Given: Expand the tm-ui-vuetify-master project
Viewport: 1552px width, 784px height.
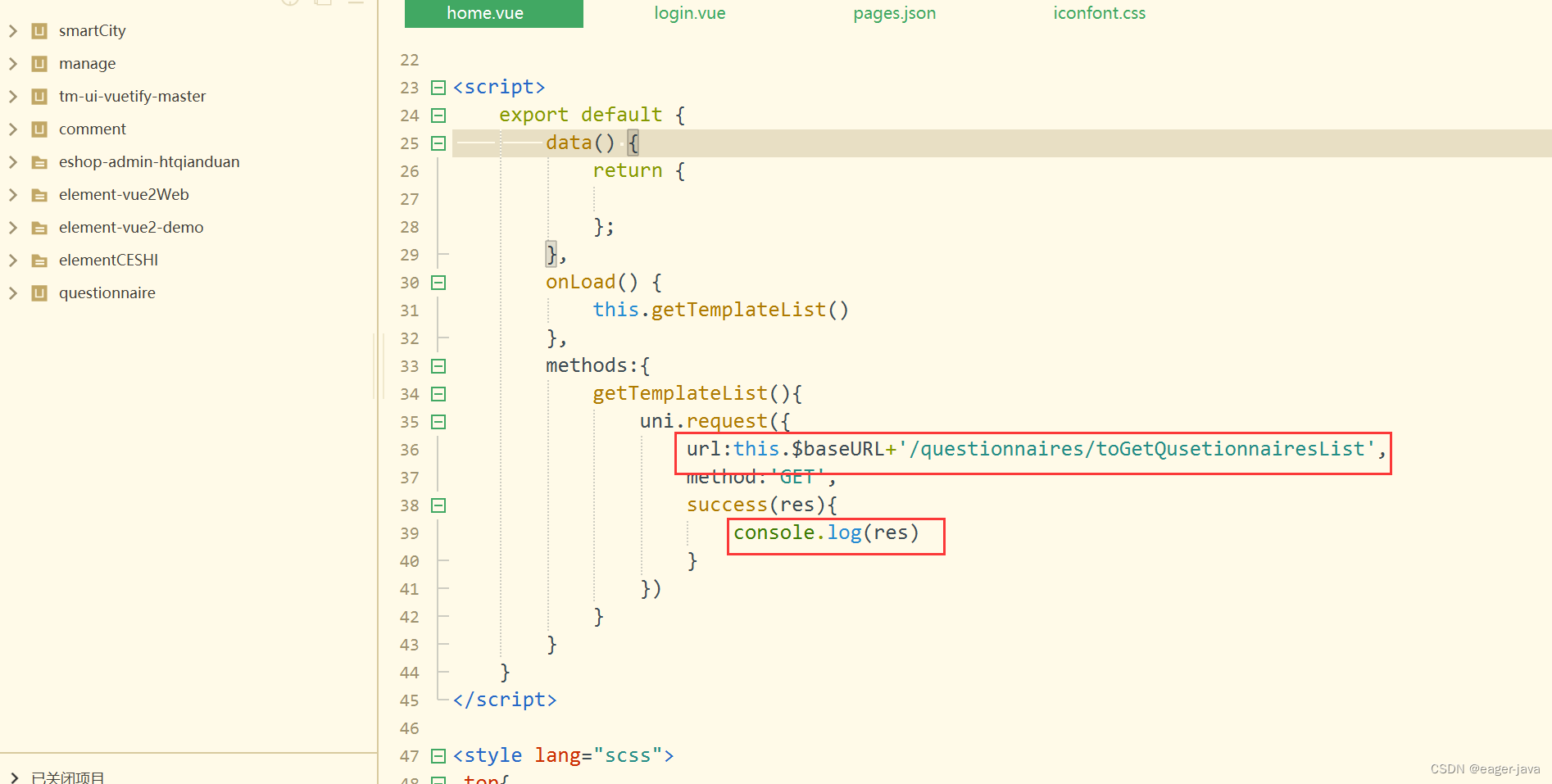Looking at the screenshot, I should point(13,97).
